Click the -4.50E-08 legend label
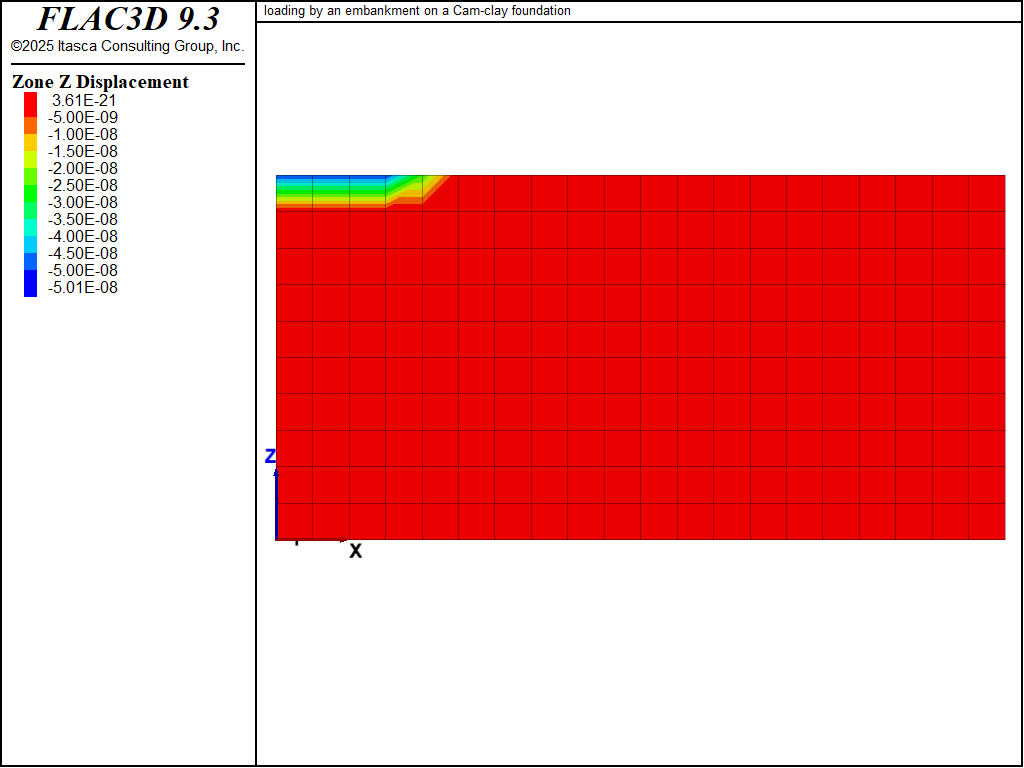Screen dimensions: 1024x768 pyautogui.click(x=84, y=253)
